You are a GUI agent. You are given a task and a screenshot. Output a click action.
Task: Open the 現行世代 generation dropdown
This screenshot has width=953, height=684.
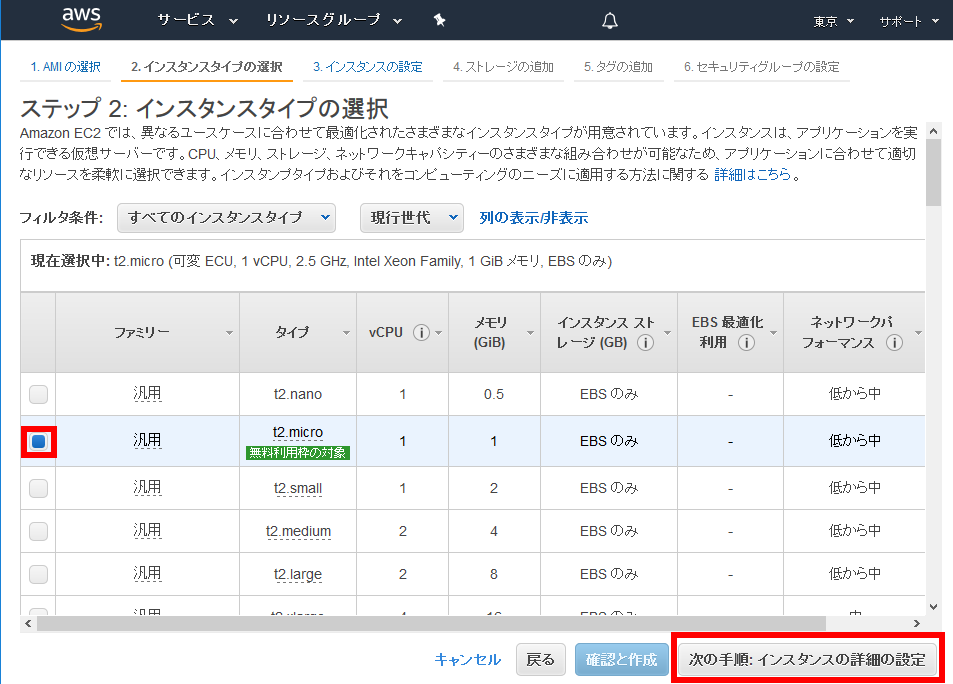click(412, 218)
